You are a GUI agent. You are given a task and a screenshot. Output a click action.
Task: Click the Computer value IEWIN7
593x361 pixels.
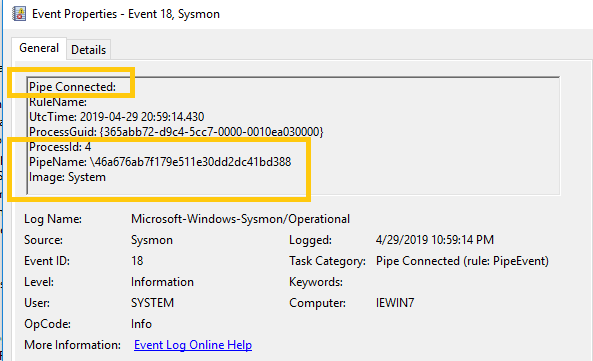(395, 303)
